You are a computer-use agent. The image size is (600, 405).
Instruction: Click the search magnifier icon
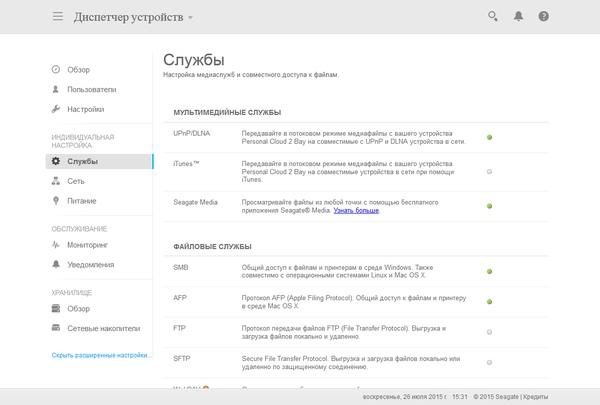tap(492, 16)
